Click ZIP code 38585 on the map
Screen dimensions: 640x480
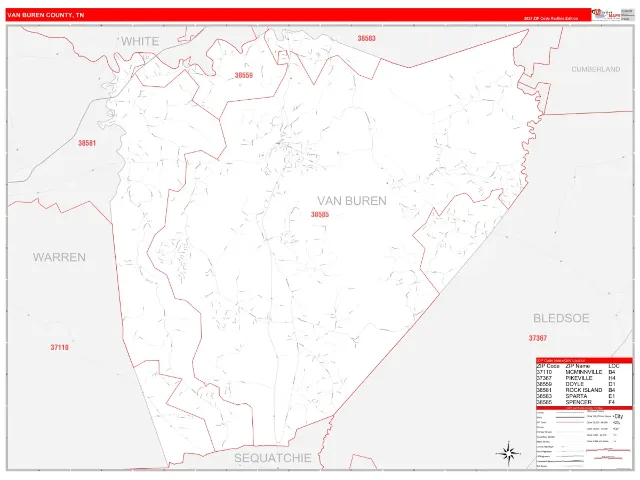[x=320, y=214]
